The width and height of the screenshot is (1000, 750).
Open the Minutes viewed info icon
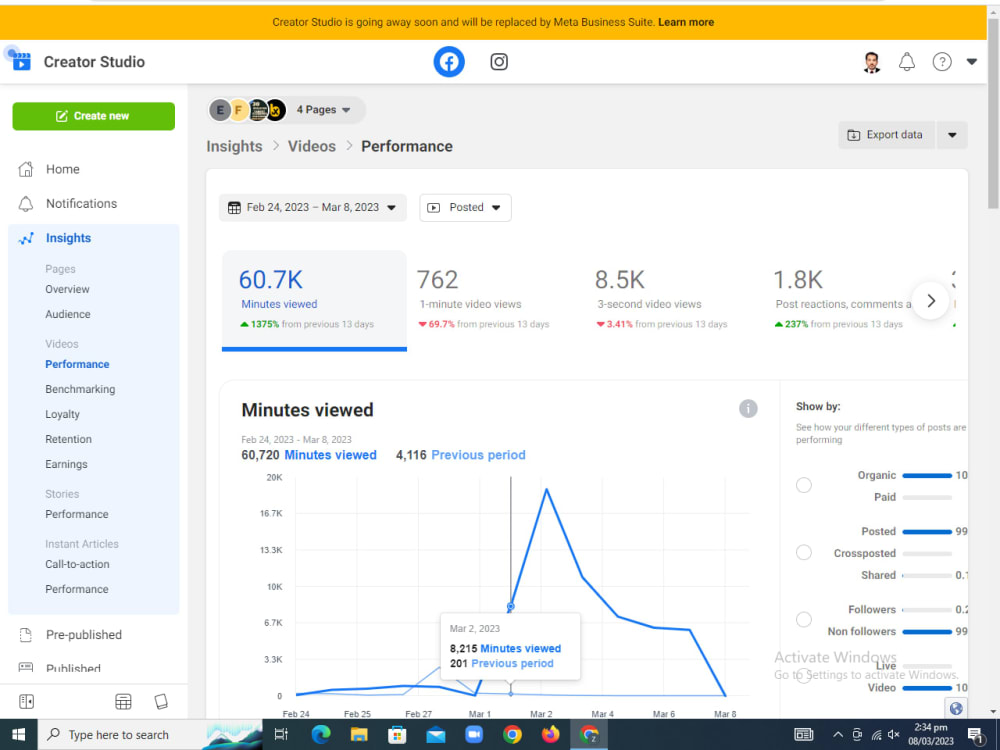[x=748, y=409]
